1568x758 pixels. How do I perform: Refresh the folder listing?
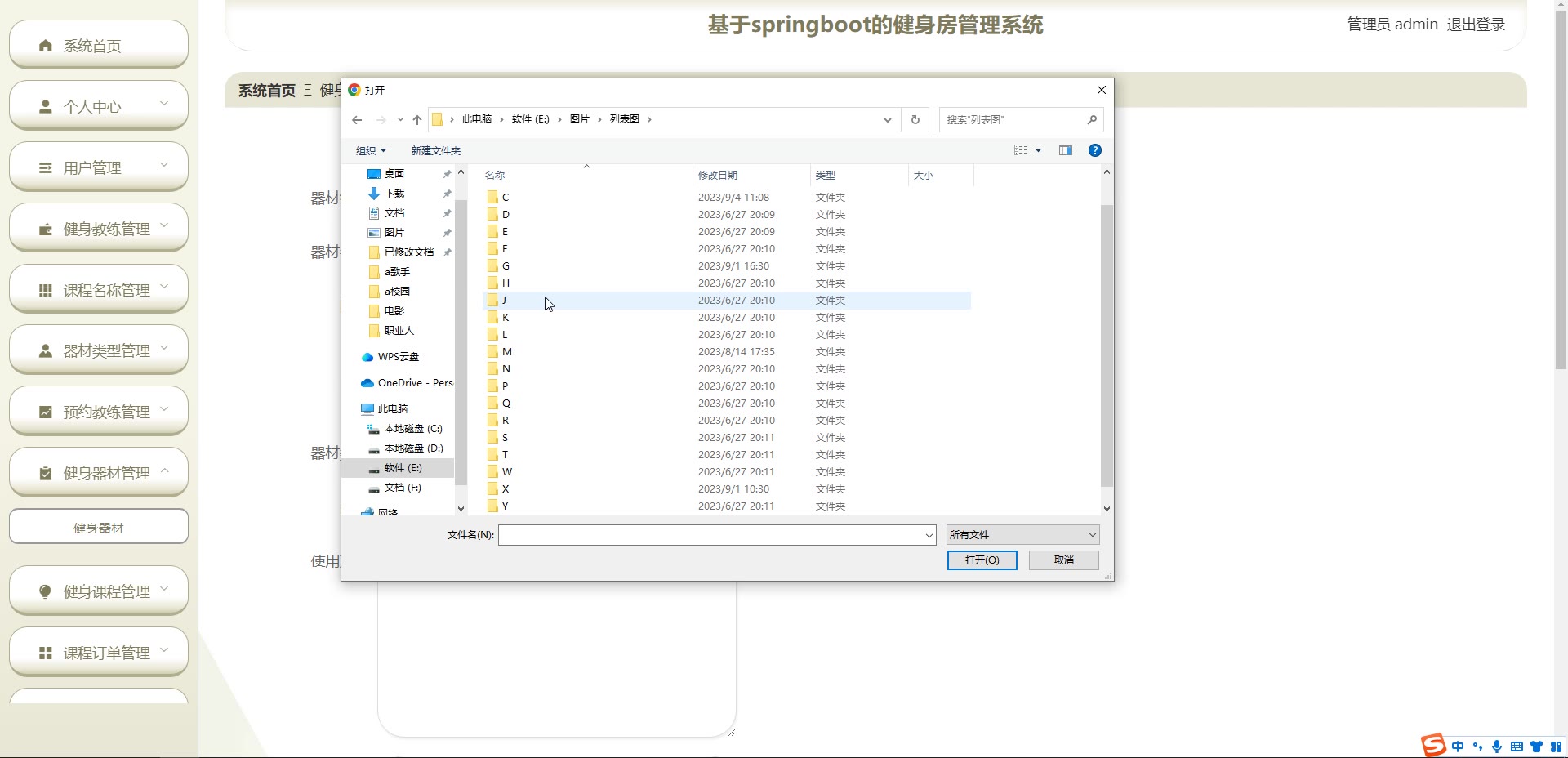[x=915, y=120]
